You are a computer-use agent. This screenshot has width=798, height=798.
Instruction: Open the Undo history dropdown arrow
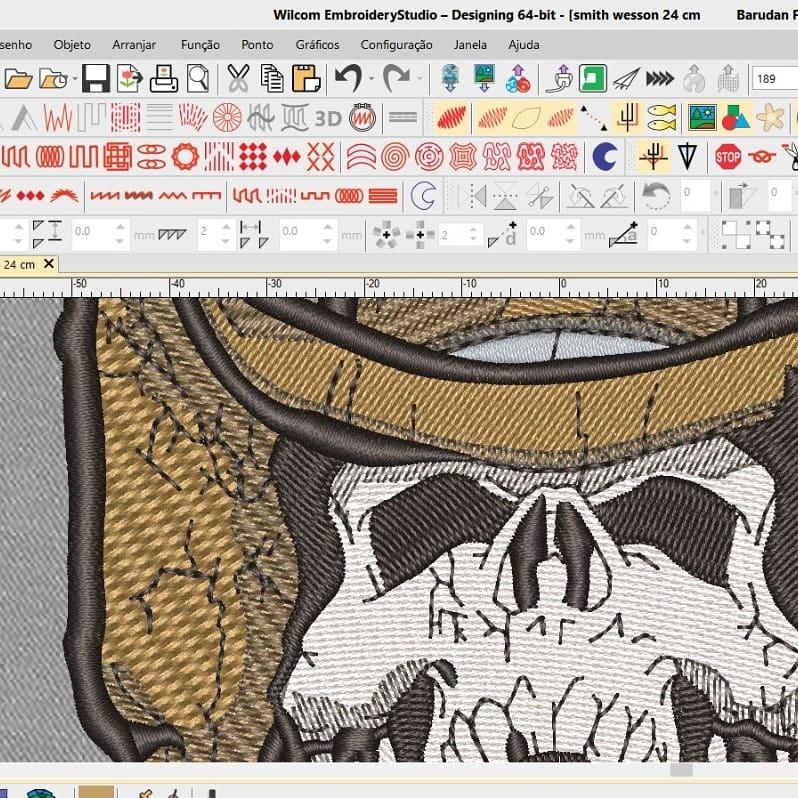[371, 79]
